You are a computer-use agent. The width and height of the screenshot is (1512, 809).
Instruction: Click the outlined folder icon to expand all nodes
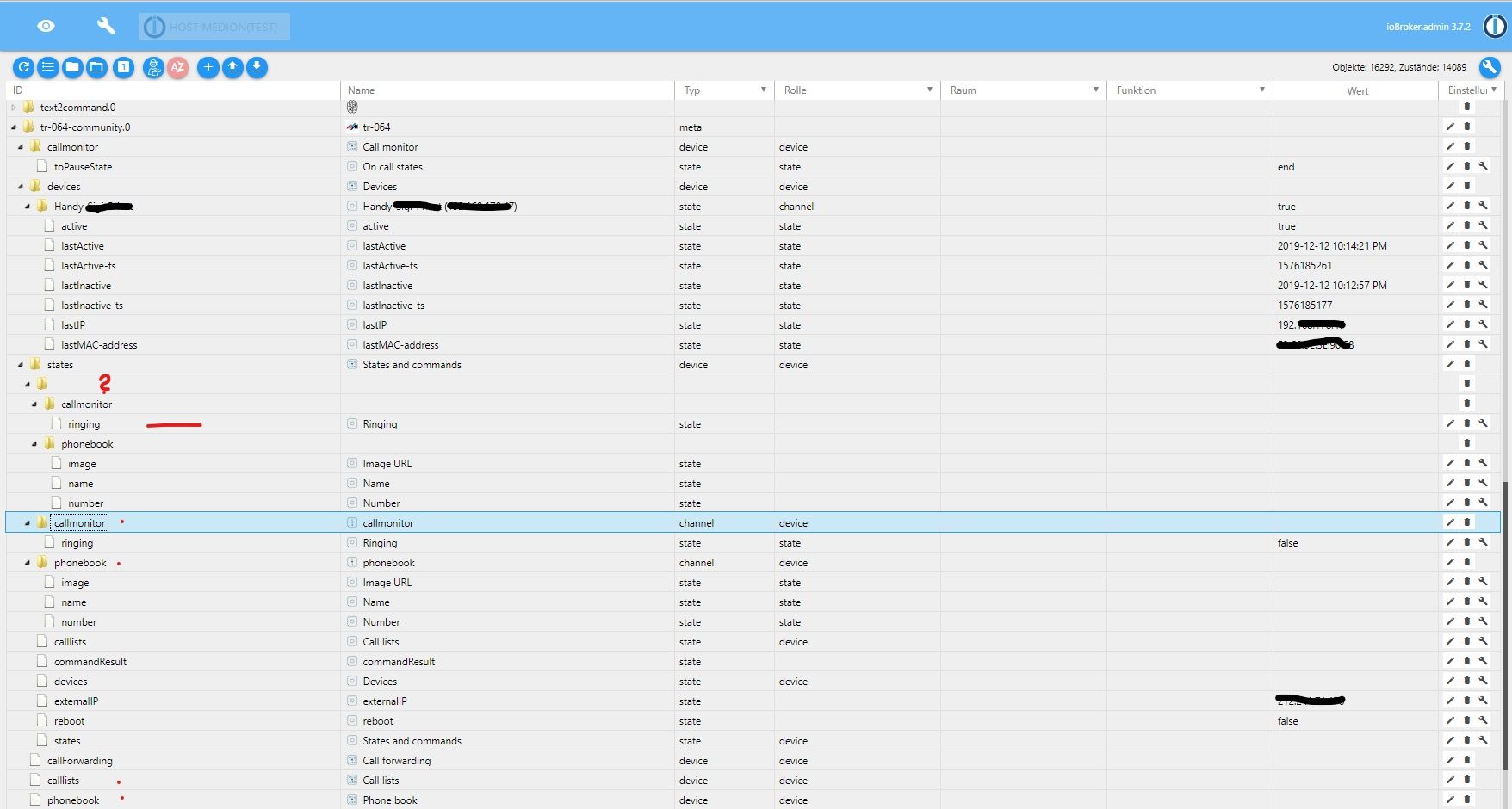pos(97,67)
